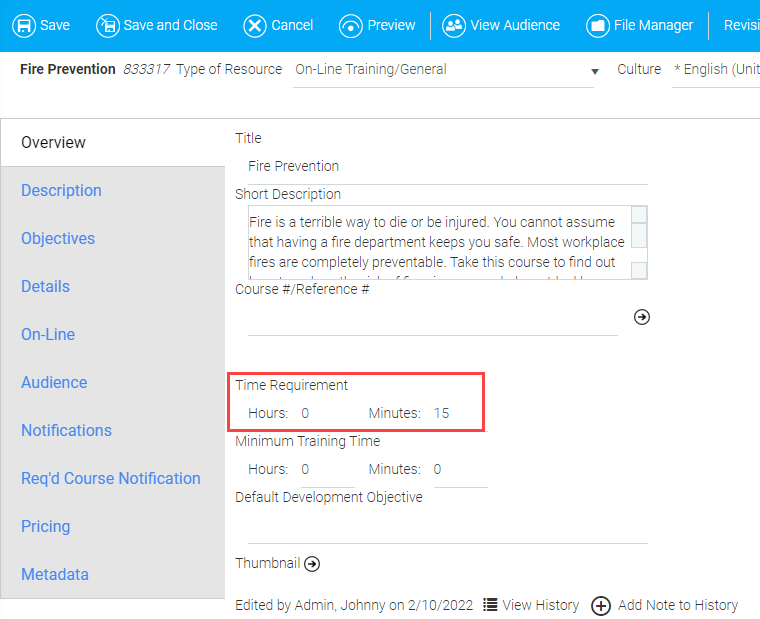
Task: Click the Save disk icon
Action: point(23,25)
